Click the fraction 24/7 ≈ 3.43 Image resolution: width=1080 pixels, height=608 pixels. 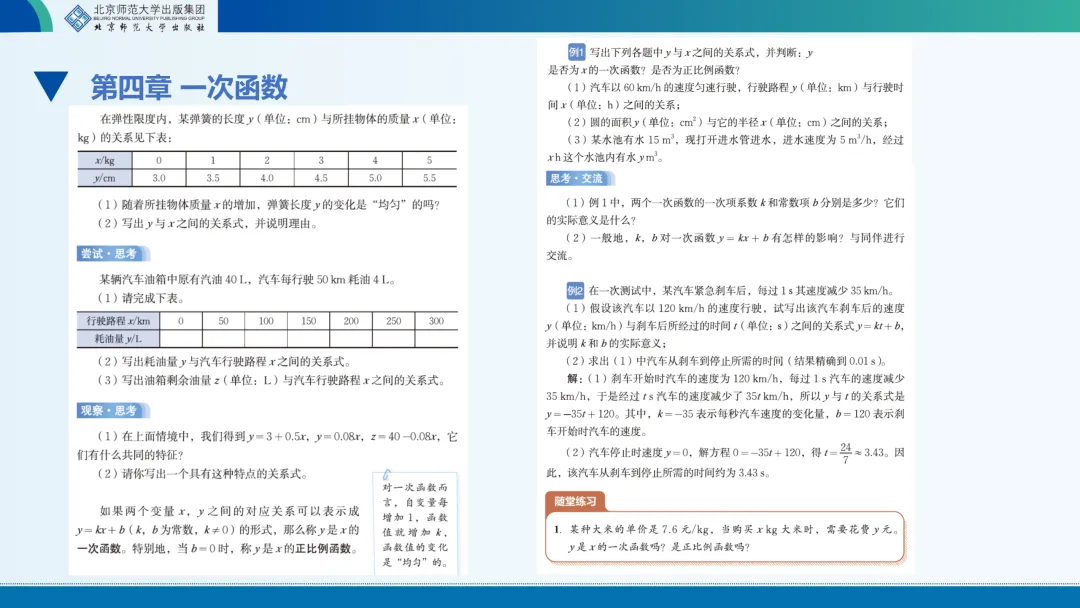pyautogui.click(x=861, y=452)
